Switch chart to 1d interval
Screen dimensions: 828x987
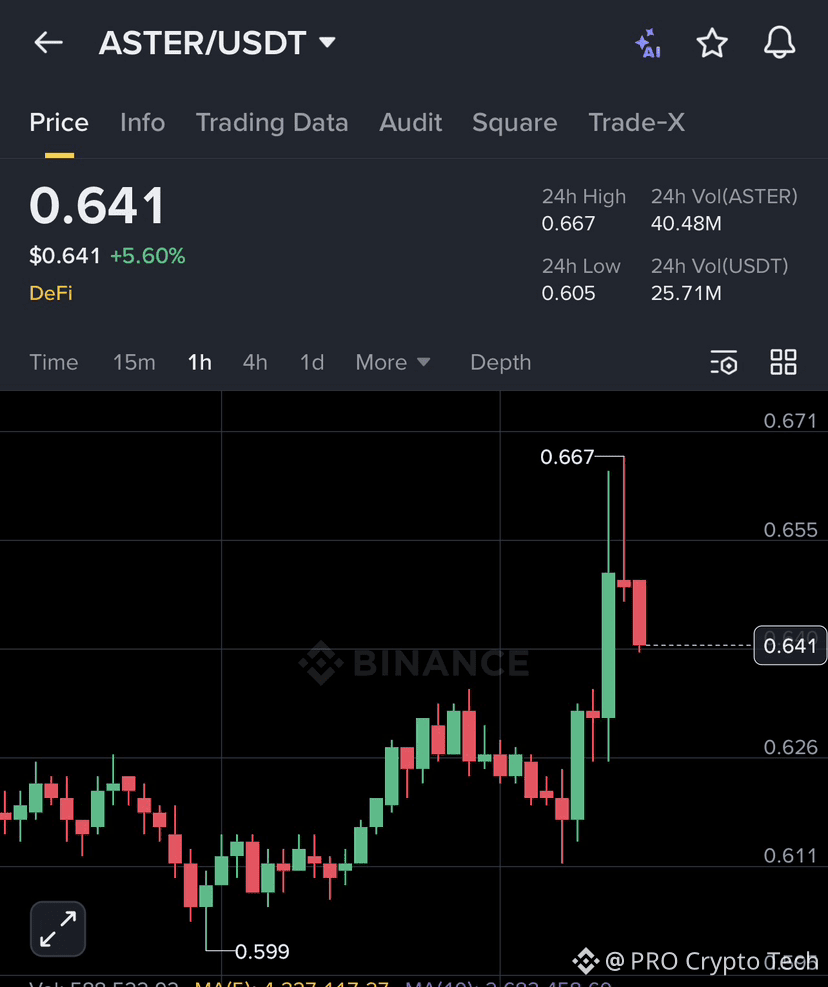311,362
